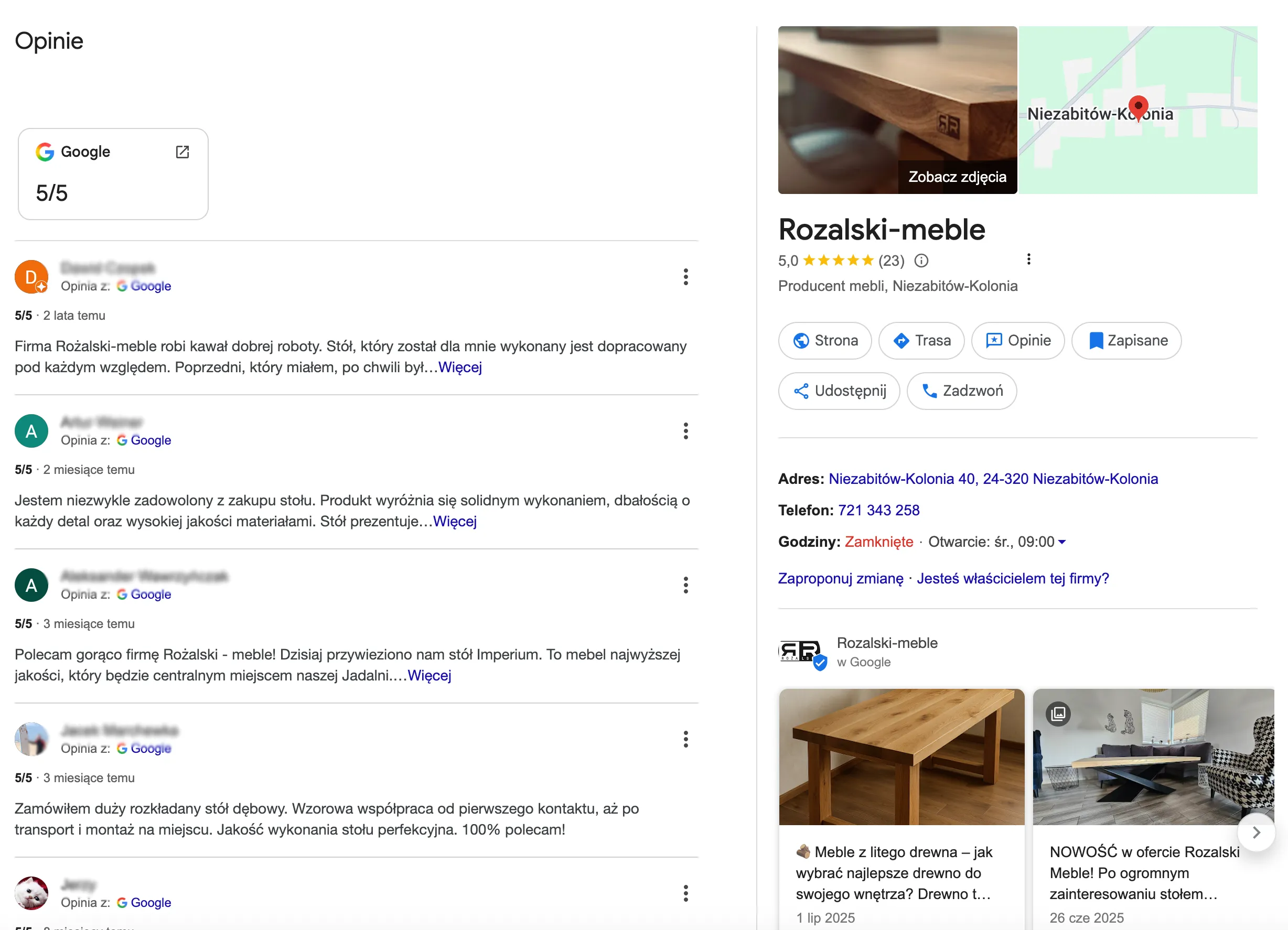
Task: Click teal A avatar of 2 miesiące review
Action: tap(31, 430)
